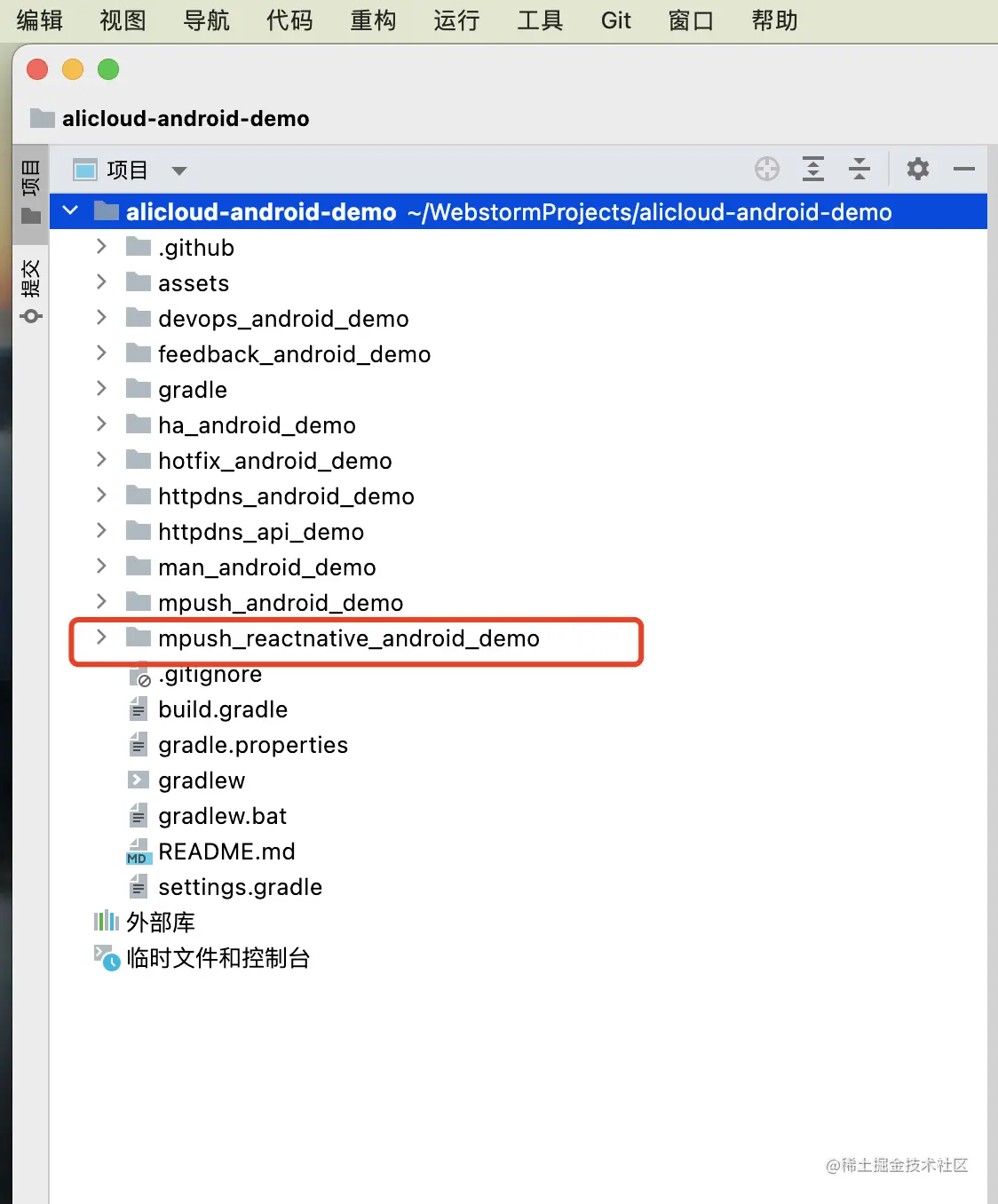Click the httpdns_android_demo folder icon
This screenshot has height=1204, width=998.
139,495
